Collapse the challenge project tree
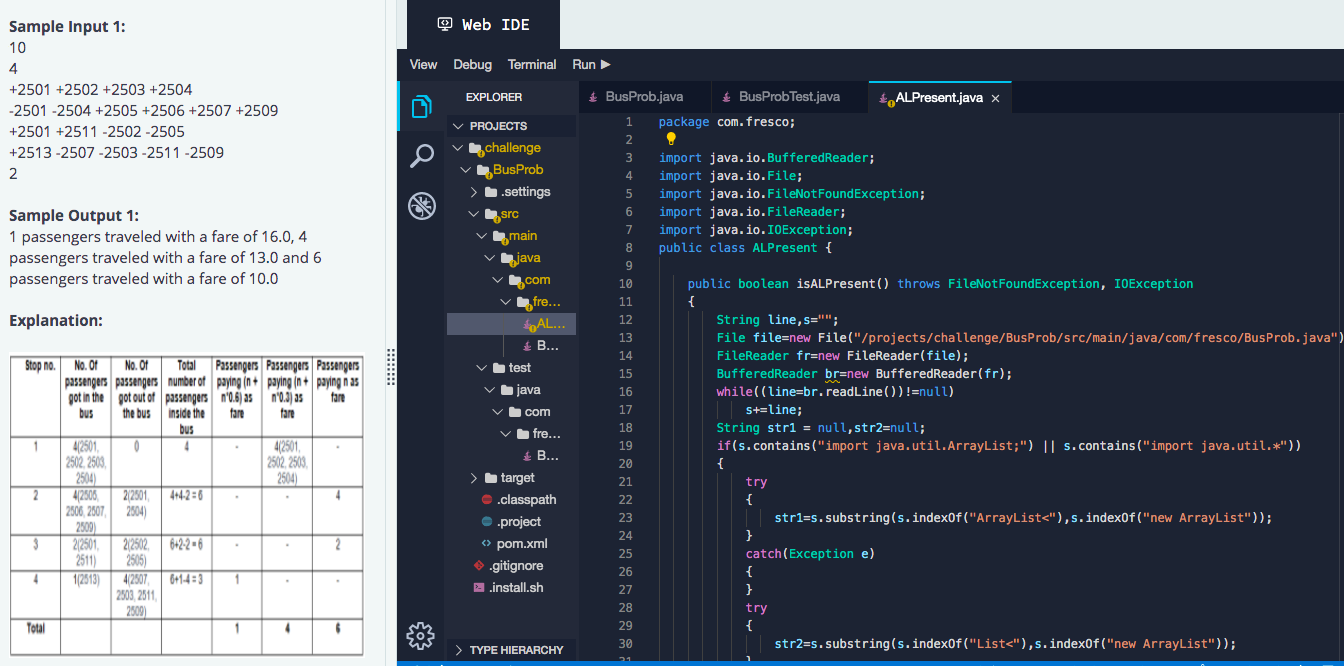 [x=458, y=147]
